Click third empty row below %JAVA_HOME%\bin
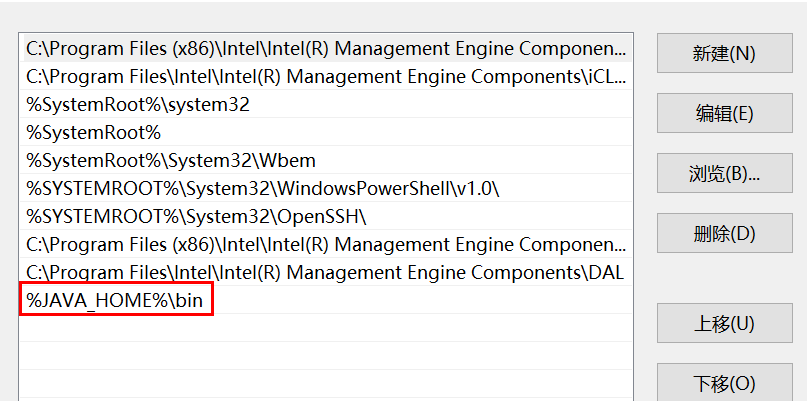807x401 pixels. coord(326,384)
